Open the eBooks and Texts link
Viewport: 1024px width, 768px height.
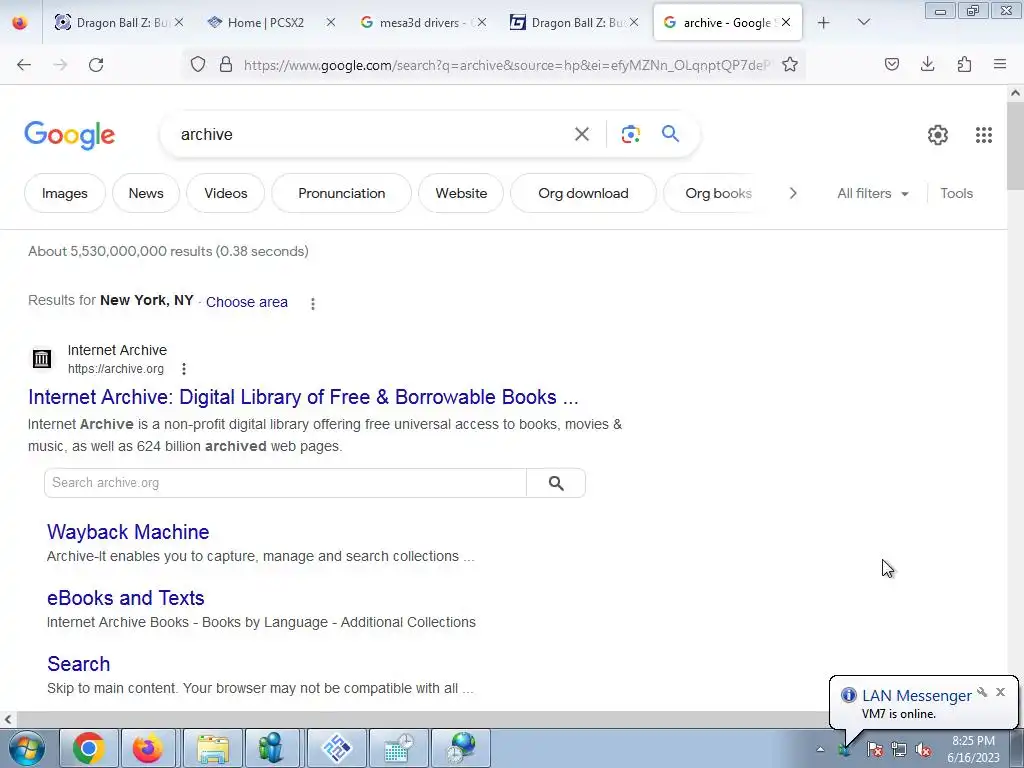tap(125, 598)
